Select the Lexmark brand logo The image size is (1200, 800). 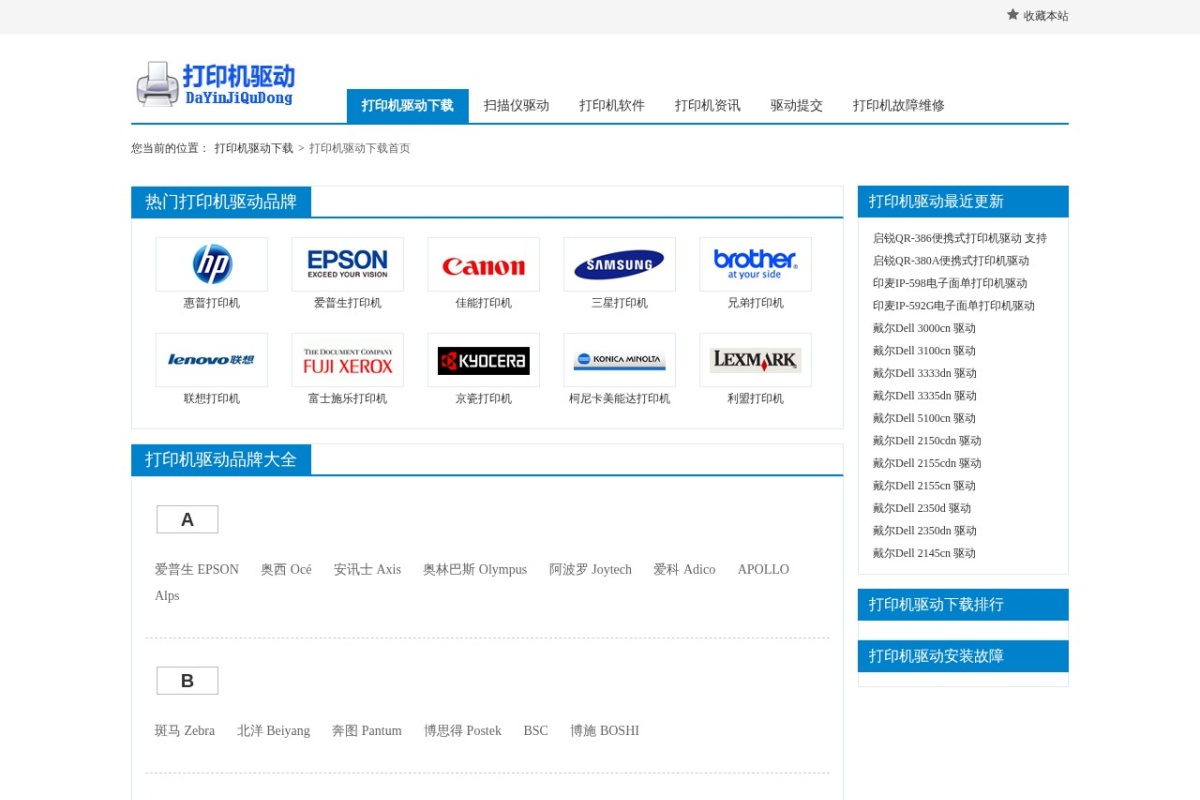(x=756, y=360)
